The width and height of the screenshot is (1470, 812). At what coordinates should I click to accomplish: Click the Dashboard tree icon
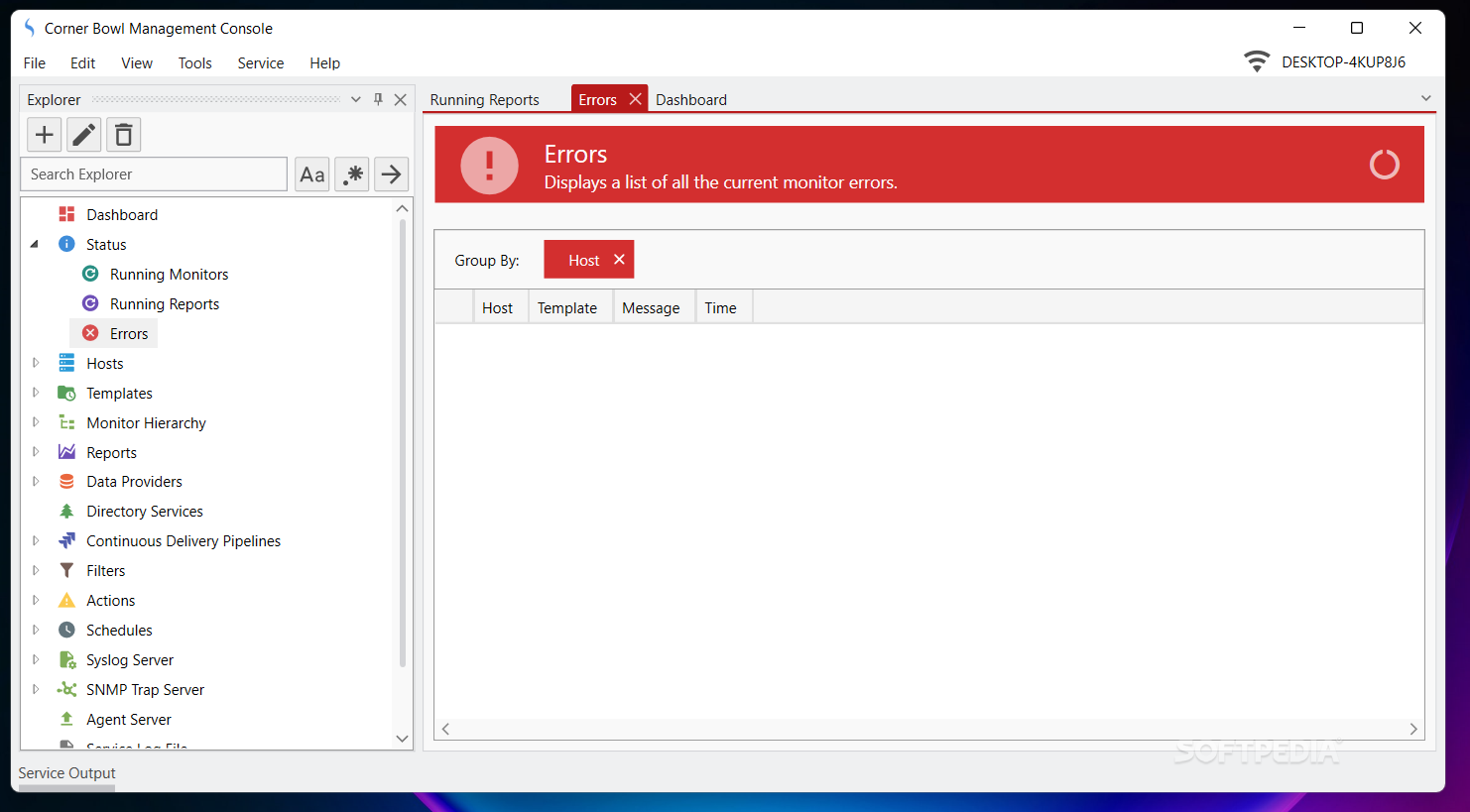66,214
